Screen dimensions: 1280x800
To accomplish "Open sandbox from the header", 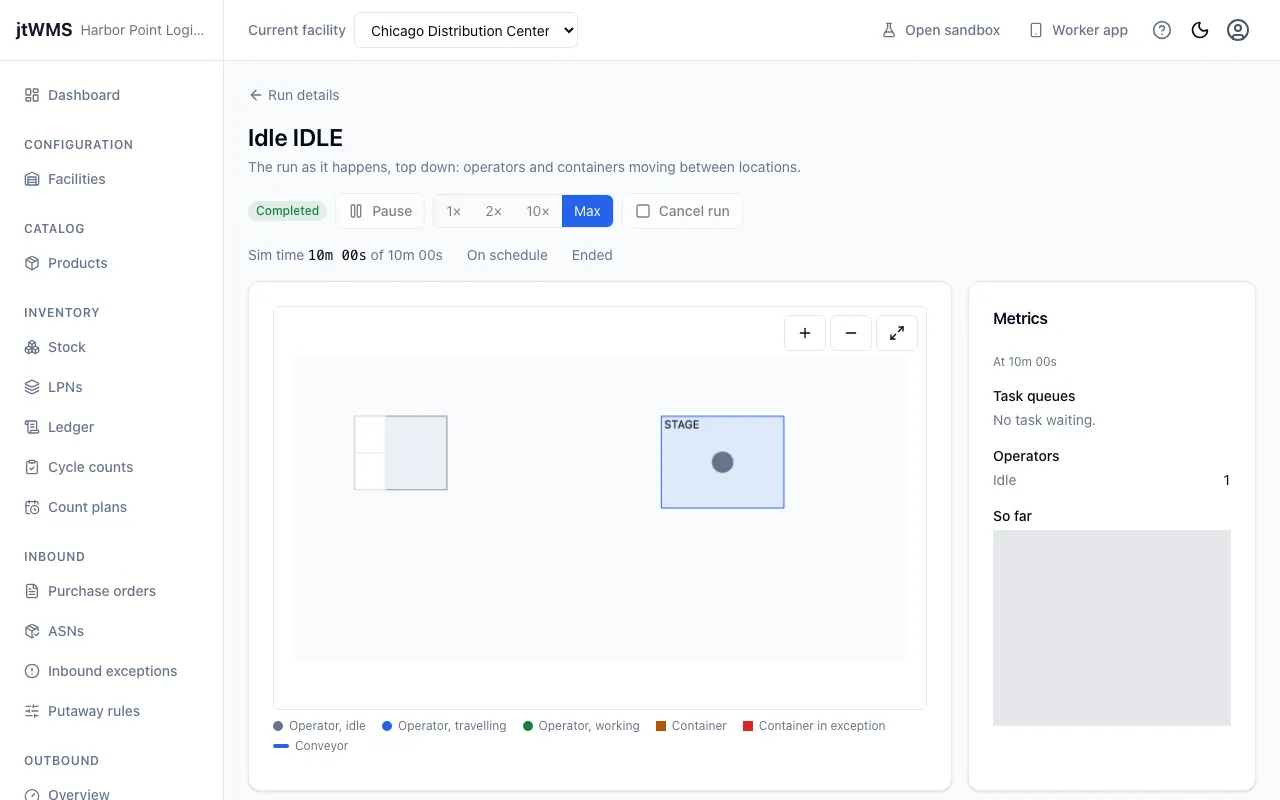I will point(940,30).
